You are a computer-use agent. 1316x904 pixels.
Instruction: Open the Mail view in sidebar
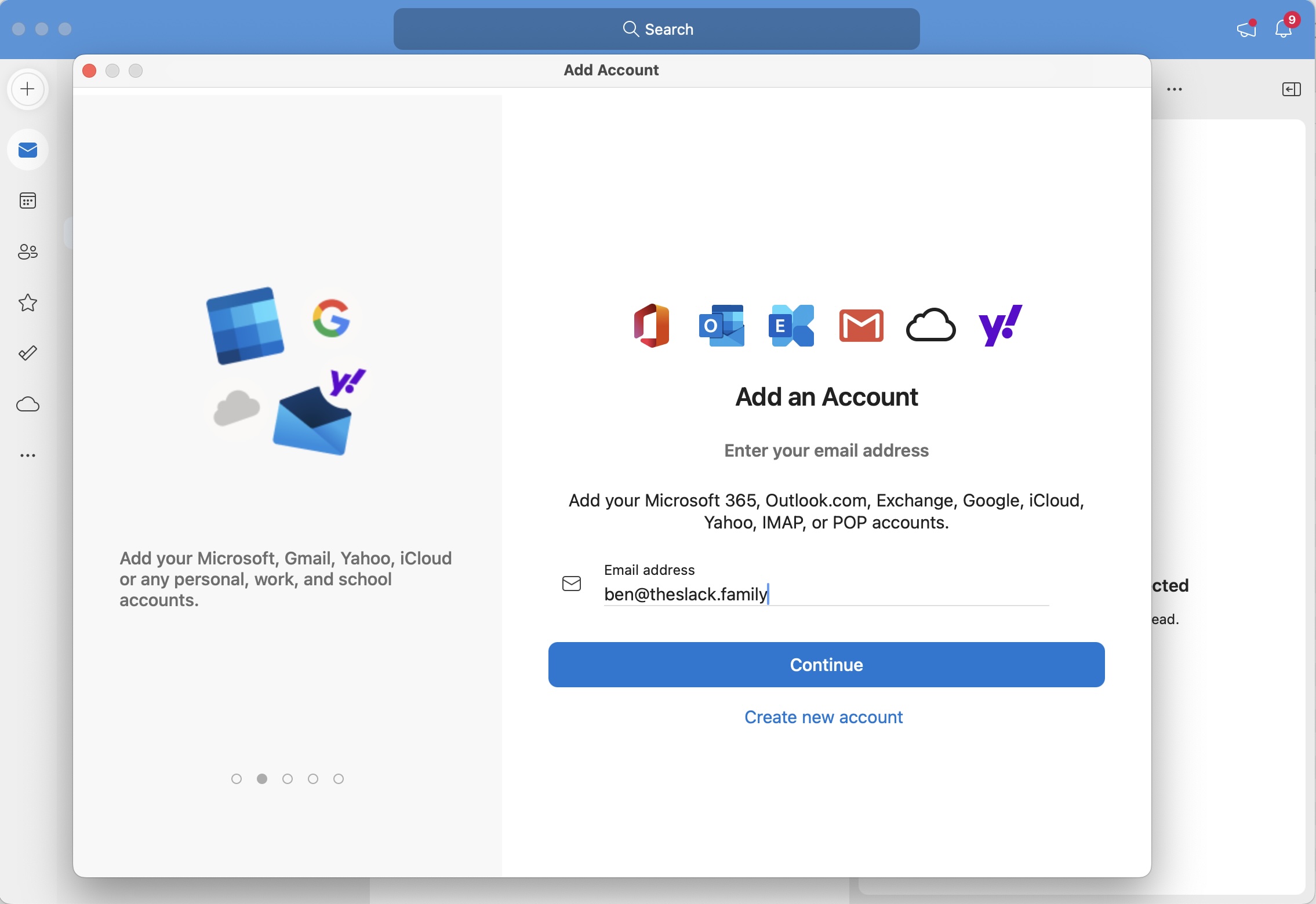pyautogui.click(x=28, y=150)
